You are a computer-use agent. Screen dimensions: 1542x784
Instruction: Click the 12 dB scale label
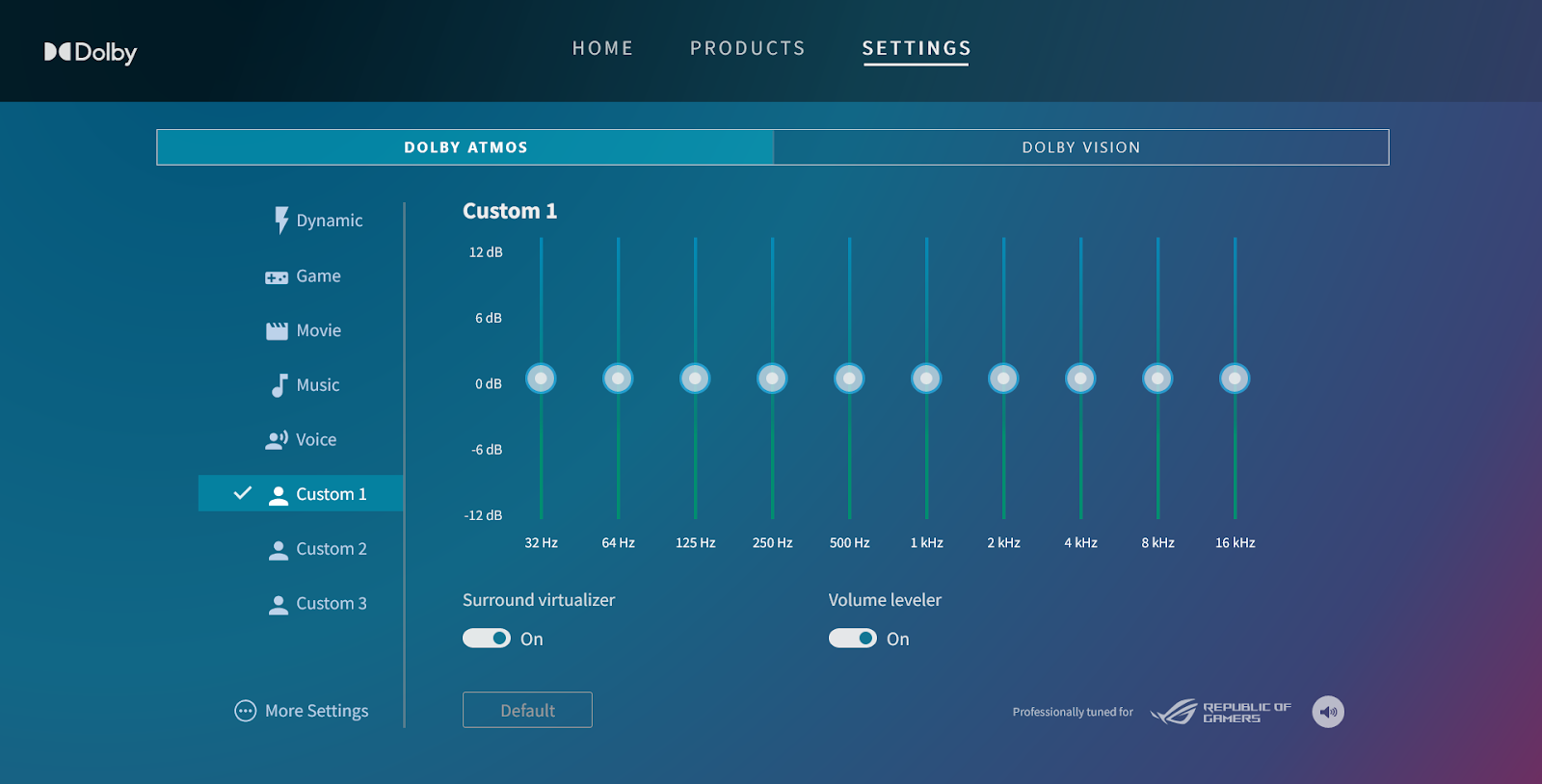486,252
